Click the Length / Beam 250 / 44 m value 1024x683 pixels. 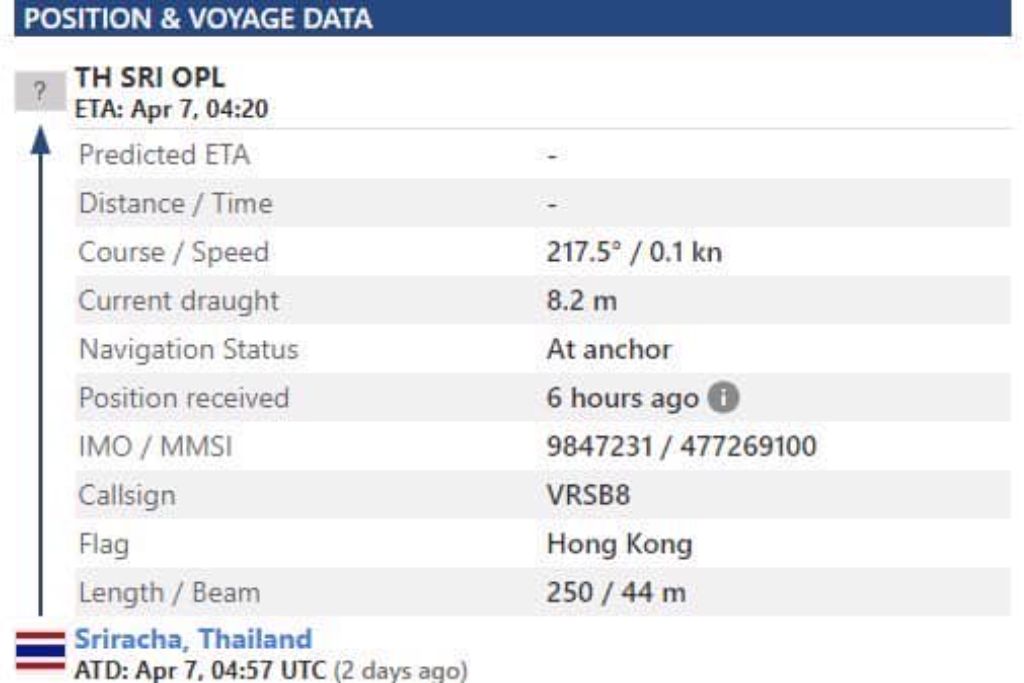pyautogui.click(x=616, y=593)
